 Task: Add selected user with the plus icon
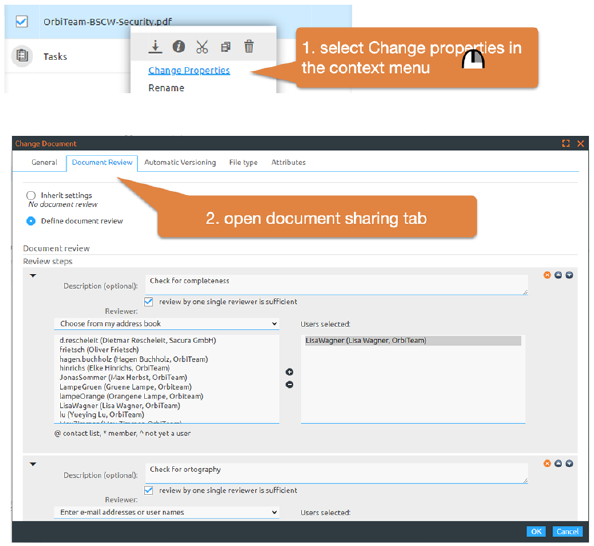(x=289, y=372)
